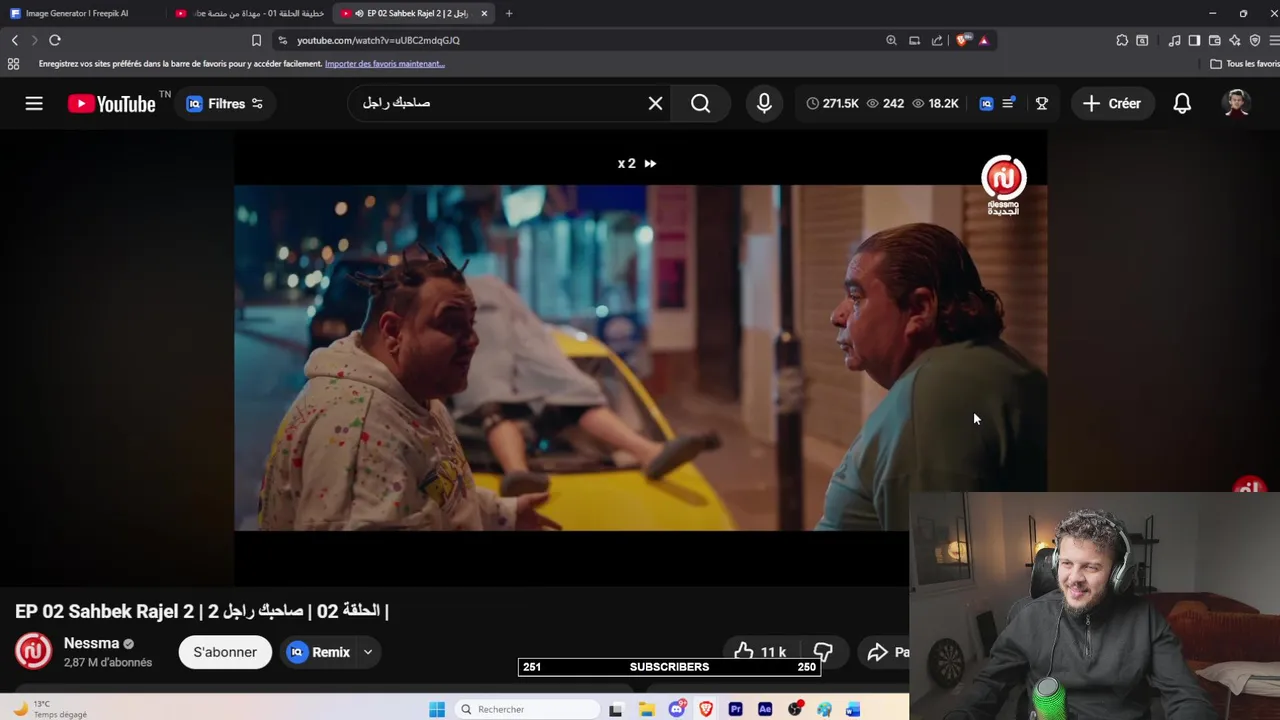Open OBS Studio from taskbar

point(795,709)
